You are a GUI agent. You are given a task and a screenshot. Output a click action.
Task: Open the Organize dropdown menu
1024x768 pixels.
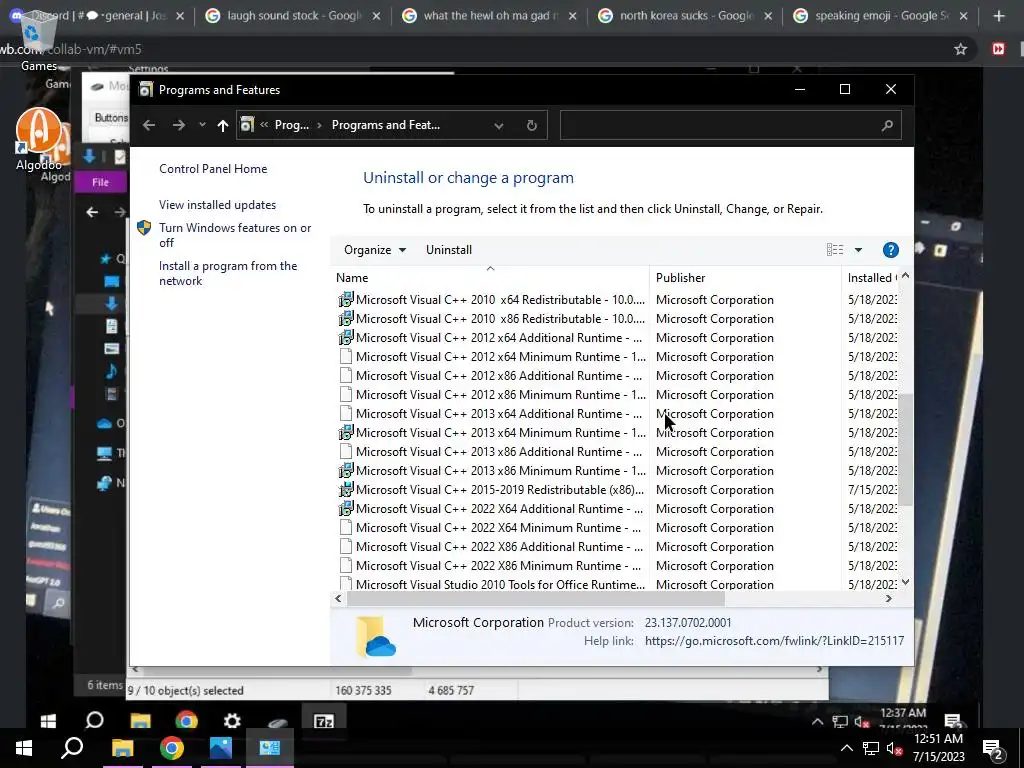click(375, 250)
